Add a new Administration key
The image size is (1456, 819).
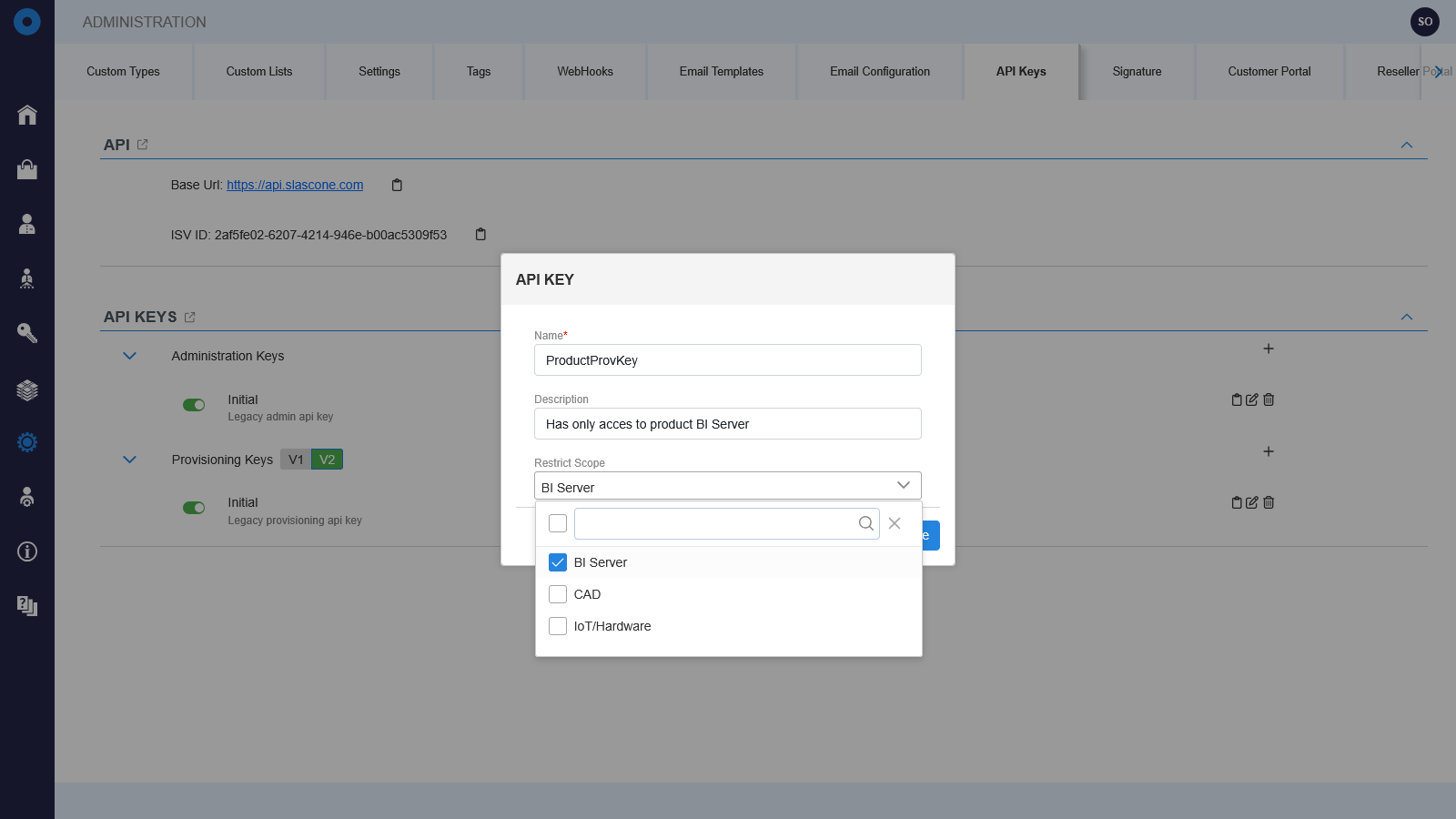[1269, 349]
